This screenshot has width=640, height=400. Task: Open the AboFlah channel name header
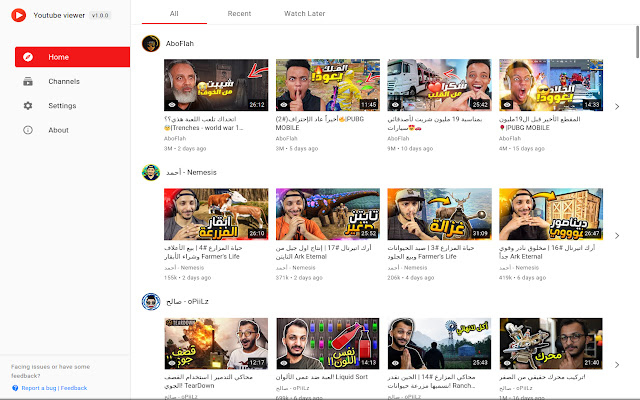click(x=180, y=43)
